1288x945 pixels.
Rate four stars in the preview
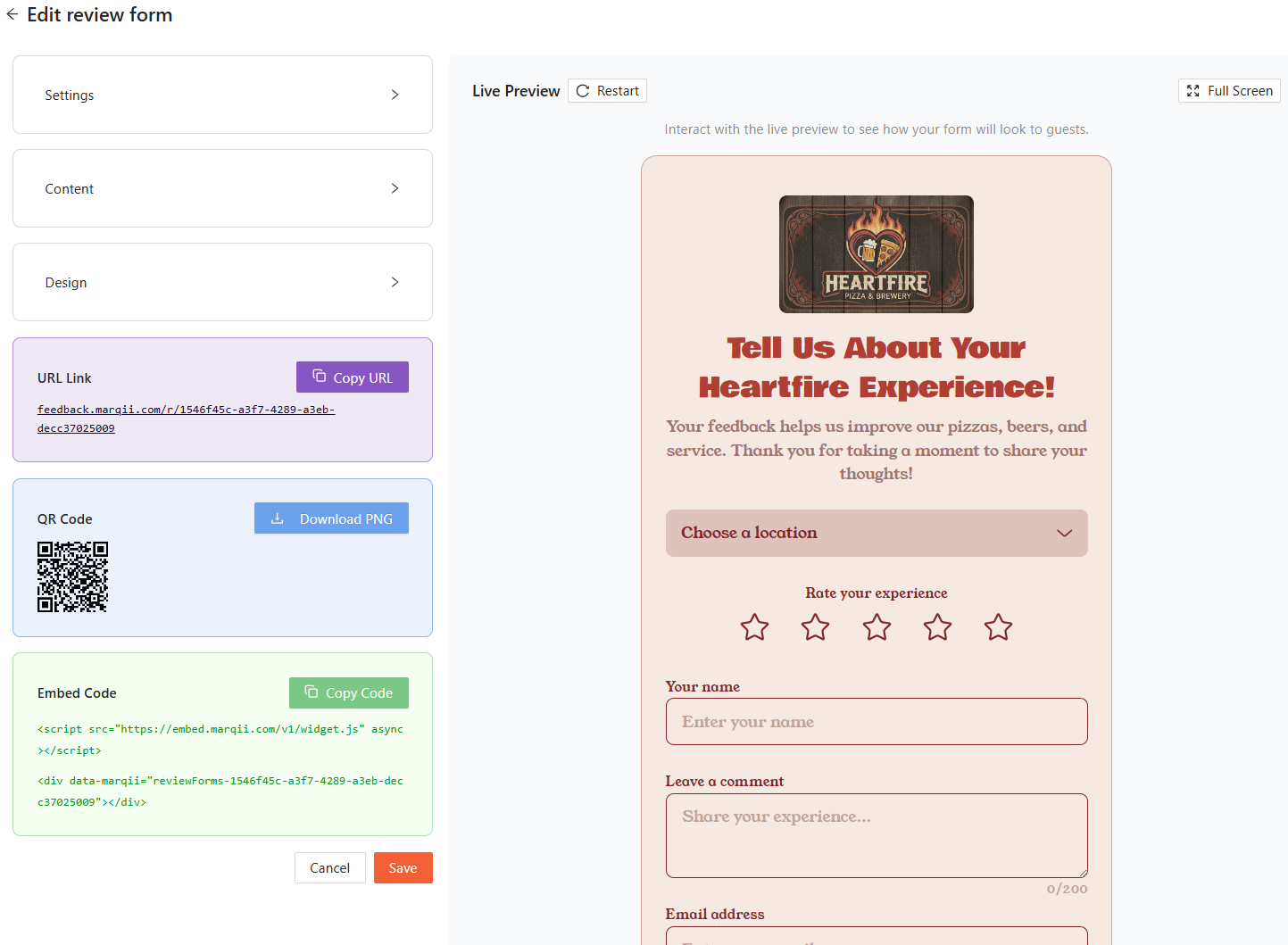click(937, 627)
